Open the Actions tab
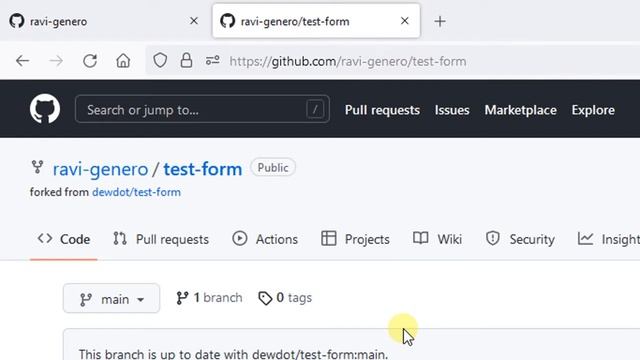Screen dimensions: 640x360 point(265,239)
